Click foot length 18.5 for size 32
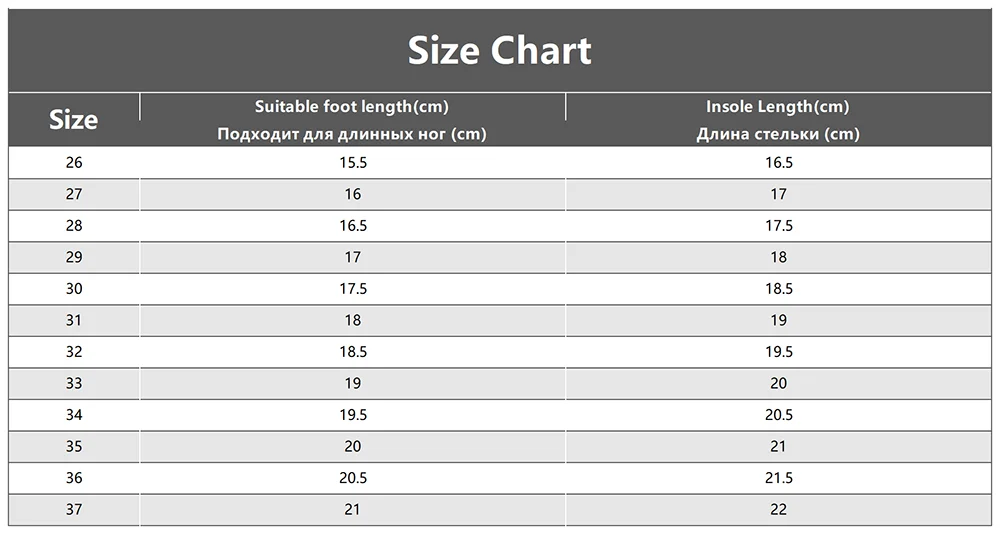This screenshot has height=534, width=1000. coord(353,352)
